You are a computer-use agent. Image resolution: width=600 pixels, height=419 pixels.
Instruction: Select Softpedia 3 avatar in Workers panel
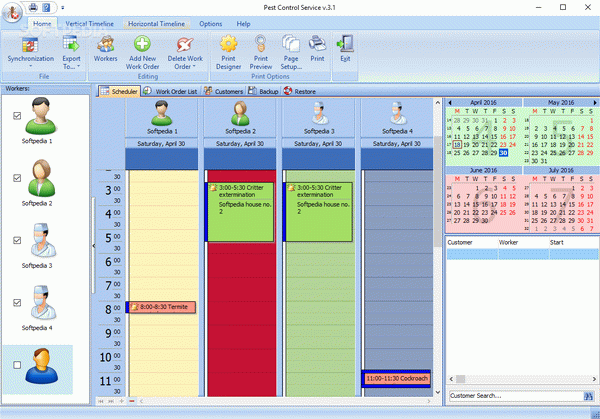tap(42, 240)
